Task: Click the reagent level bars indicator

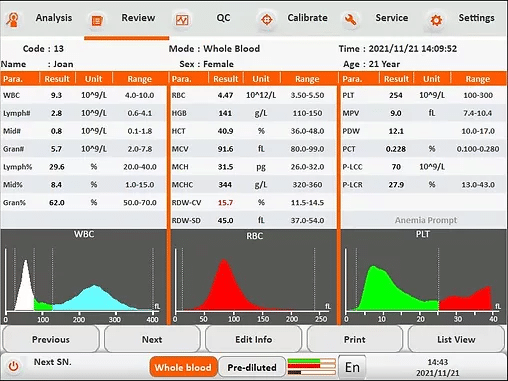Action: coord(312,367)
